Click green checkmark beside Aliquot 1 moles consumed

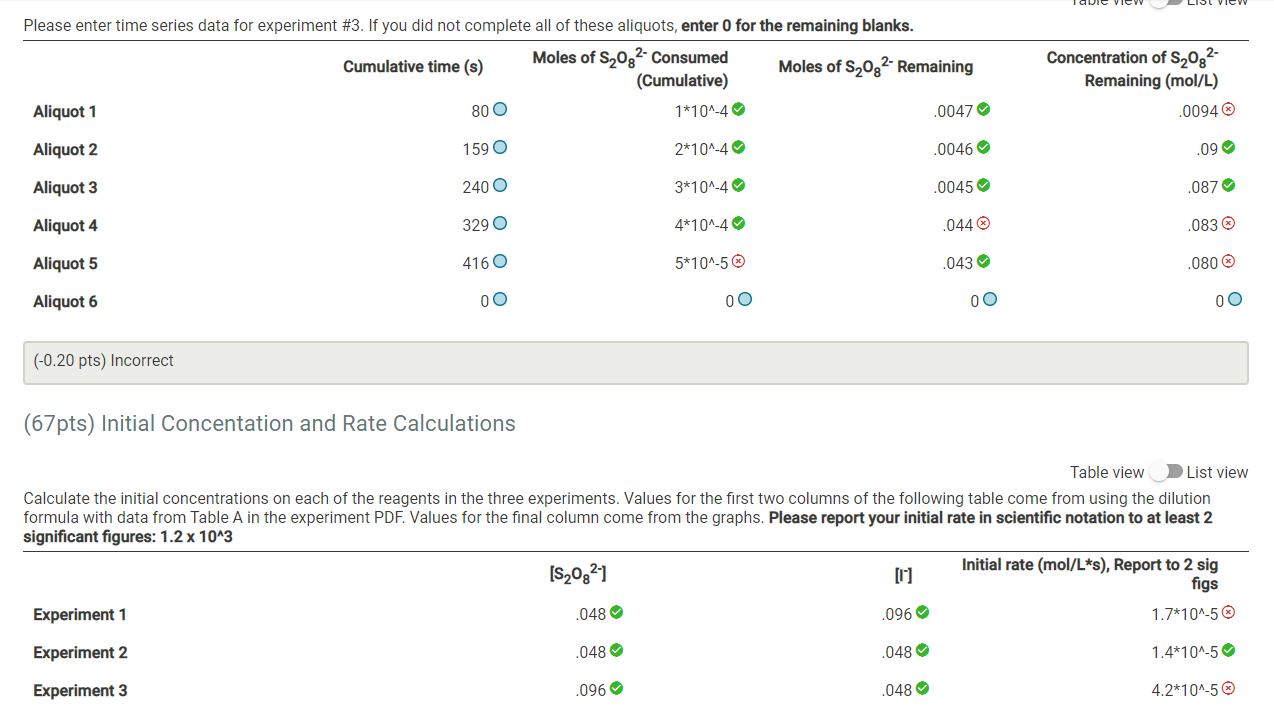[x=737, y=110]
